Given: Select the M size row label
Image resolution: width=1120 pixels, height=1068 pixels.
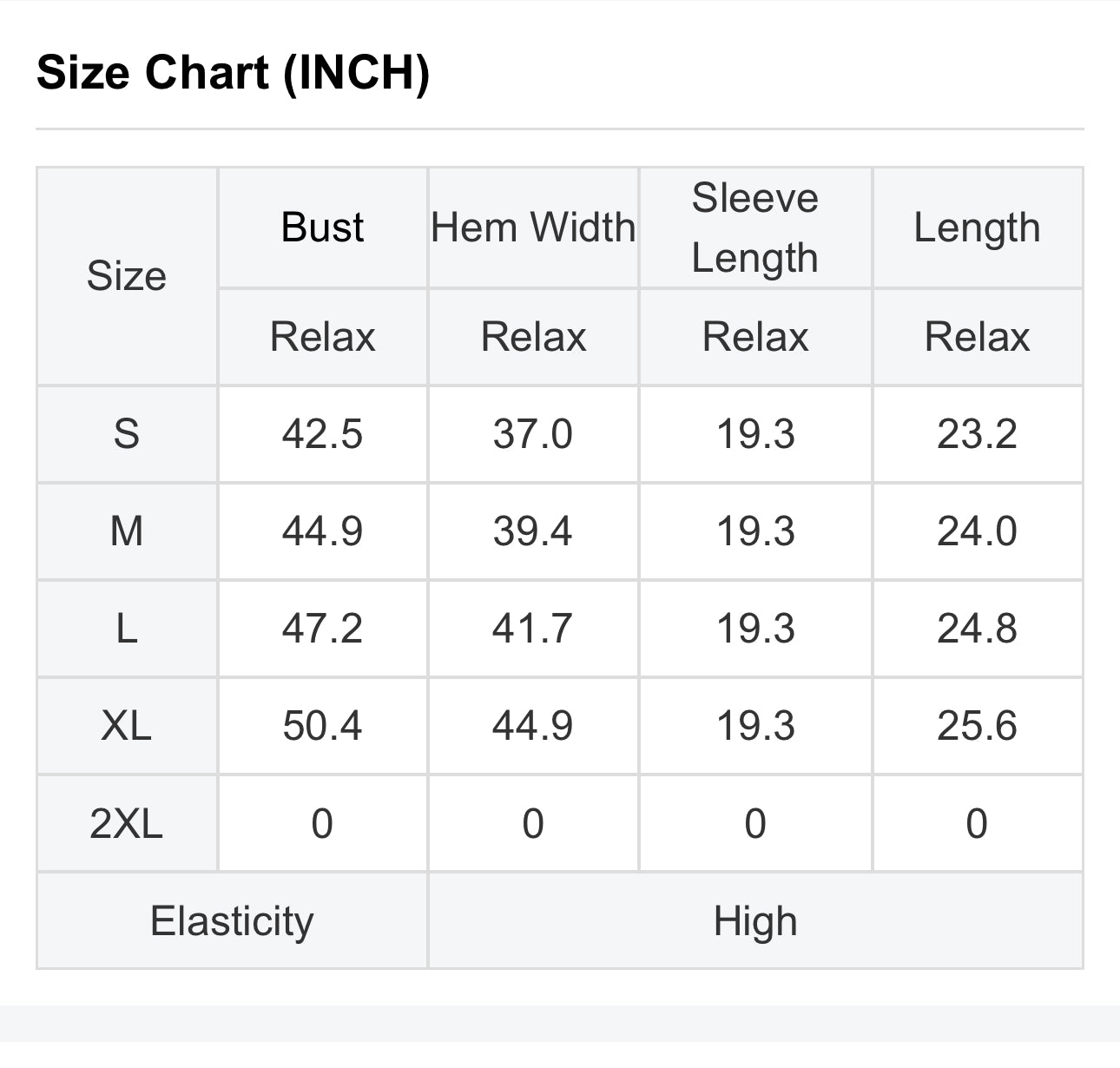Looking at the screenshot, I should 127,531.
